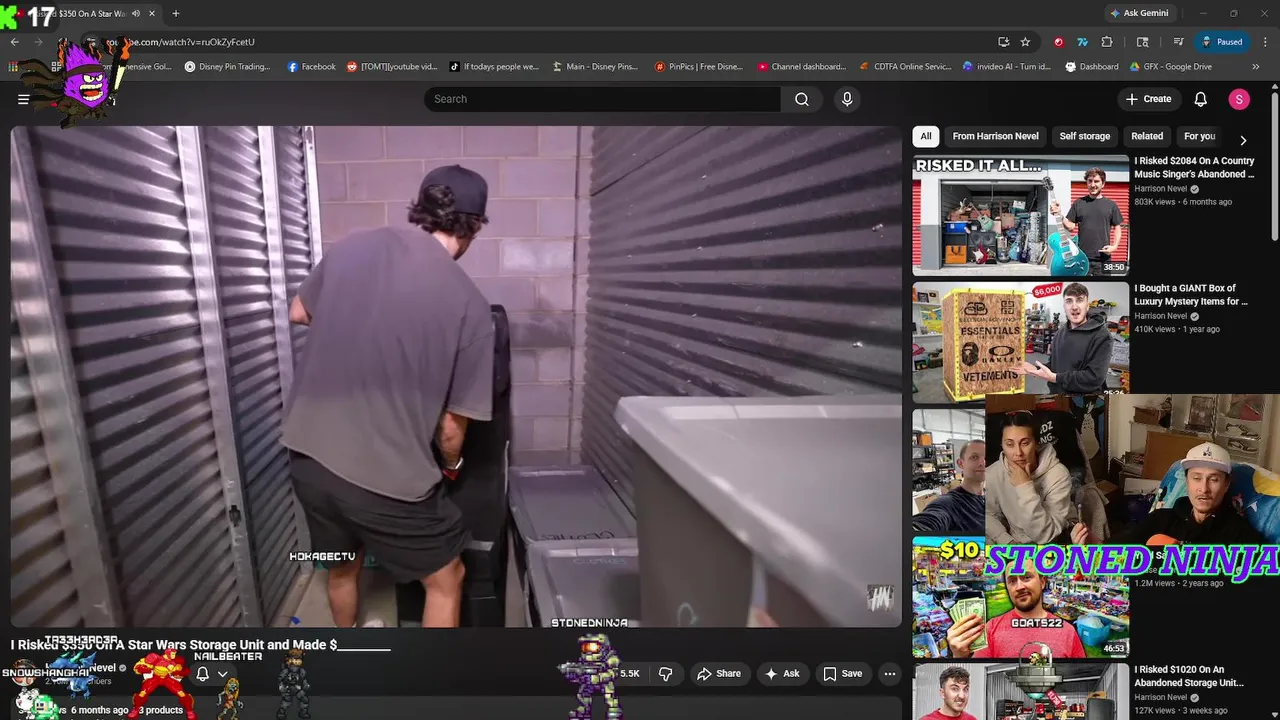
Task: Open Channel dashboard bookmark
Action: coord(801,67)
